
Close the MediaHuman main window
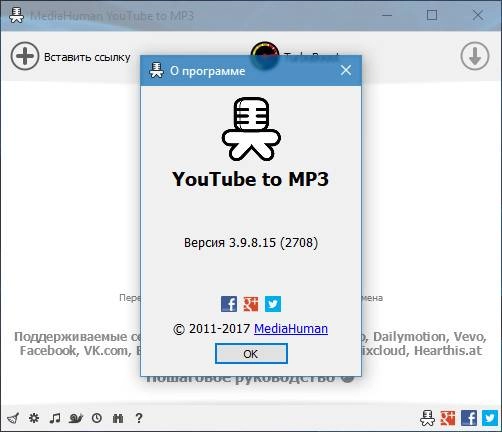click(478, 15)
